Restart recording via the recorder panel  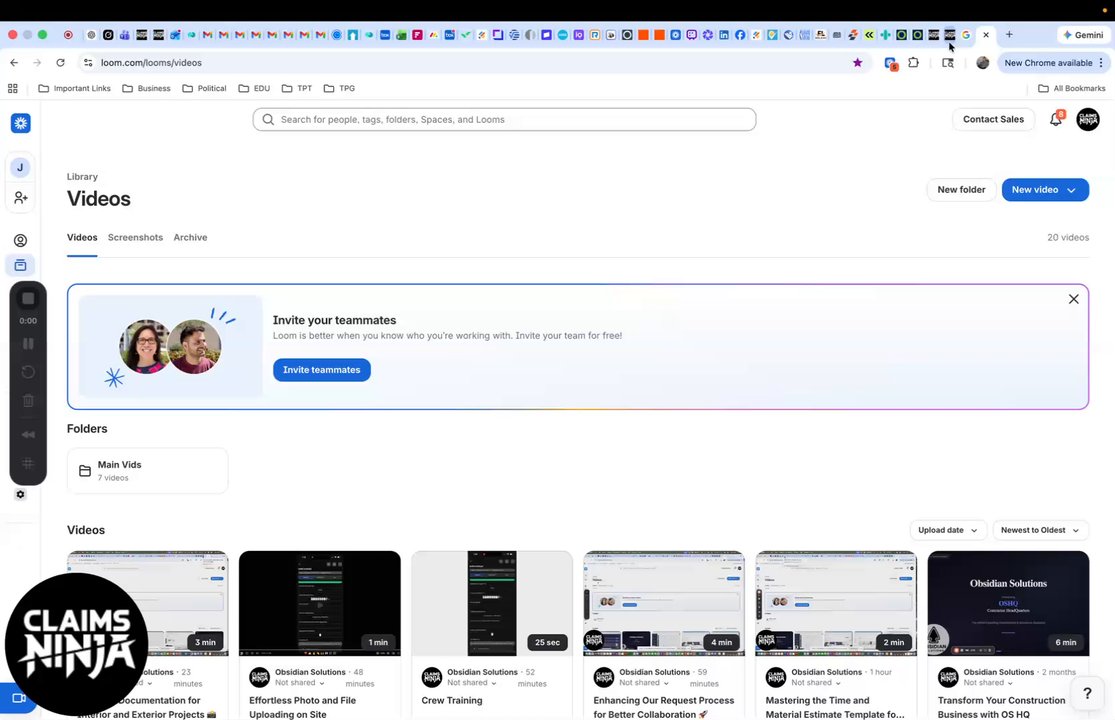(28, 372)
